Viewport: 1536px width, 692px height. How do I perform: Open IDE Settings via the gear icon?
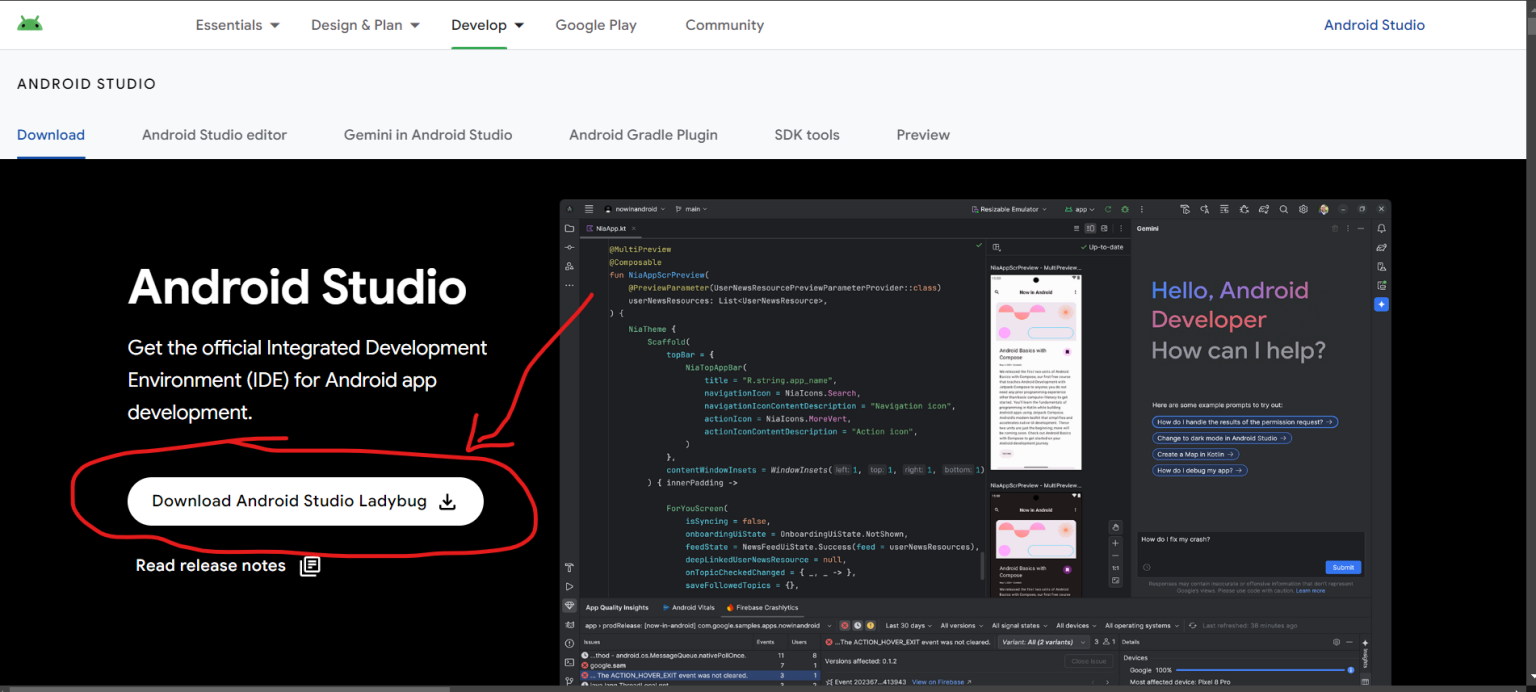point(1303,209)
